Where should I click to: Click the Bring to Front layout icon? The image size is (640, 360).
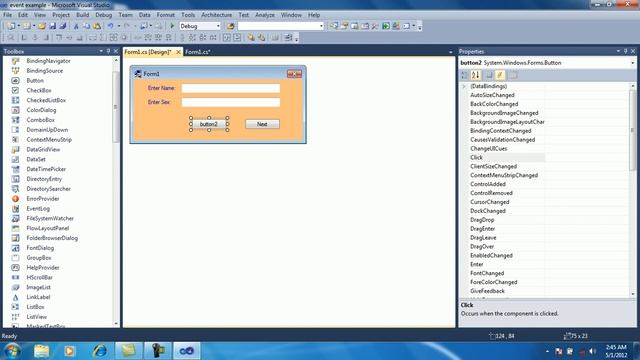251,38
